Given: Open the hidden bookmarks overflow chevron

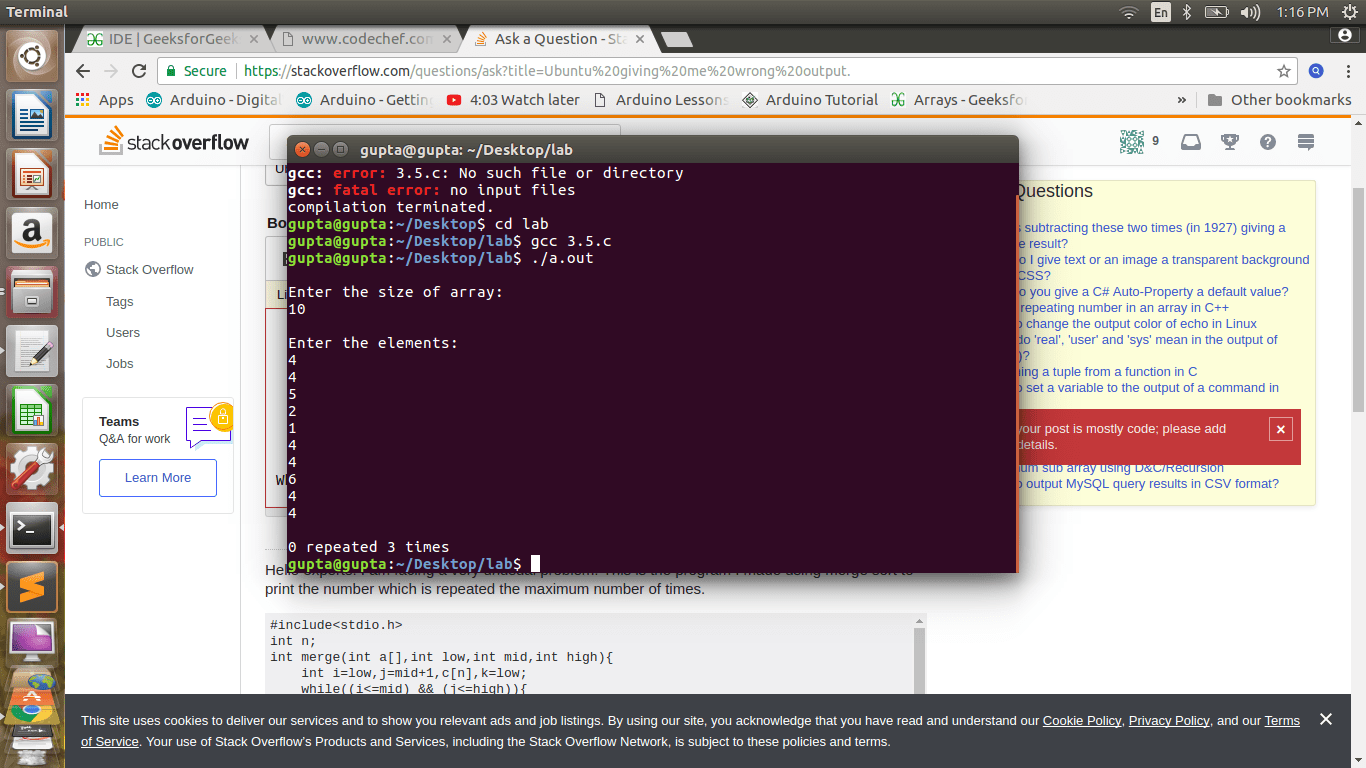Looking at the screenshot, I should pyautogui.click(x=1182, y=100).
